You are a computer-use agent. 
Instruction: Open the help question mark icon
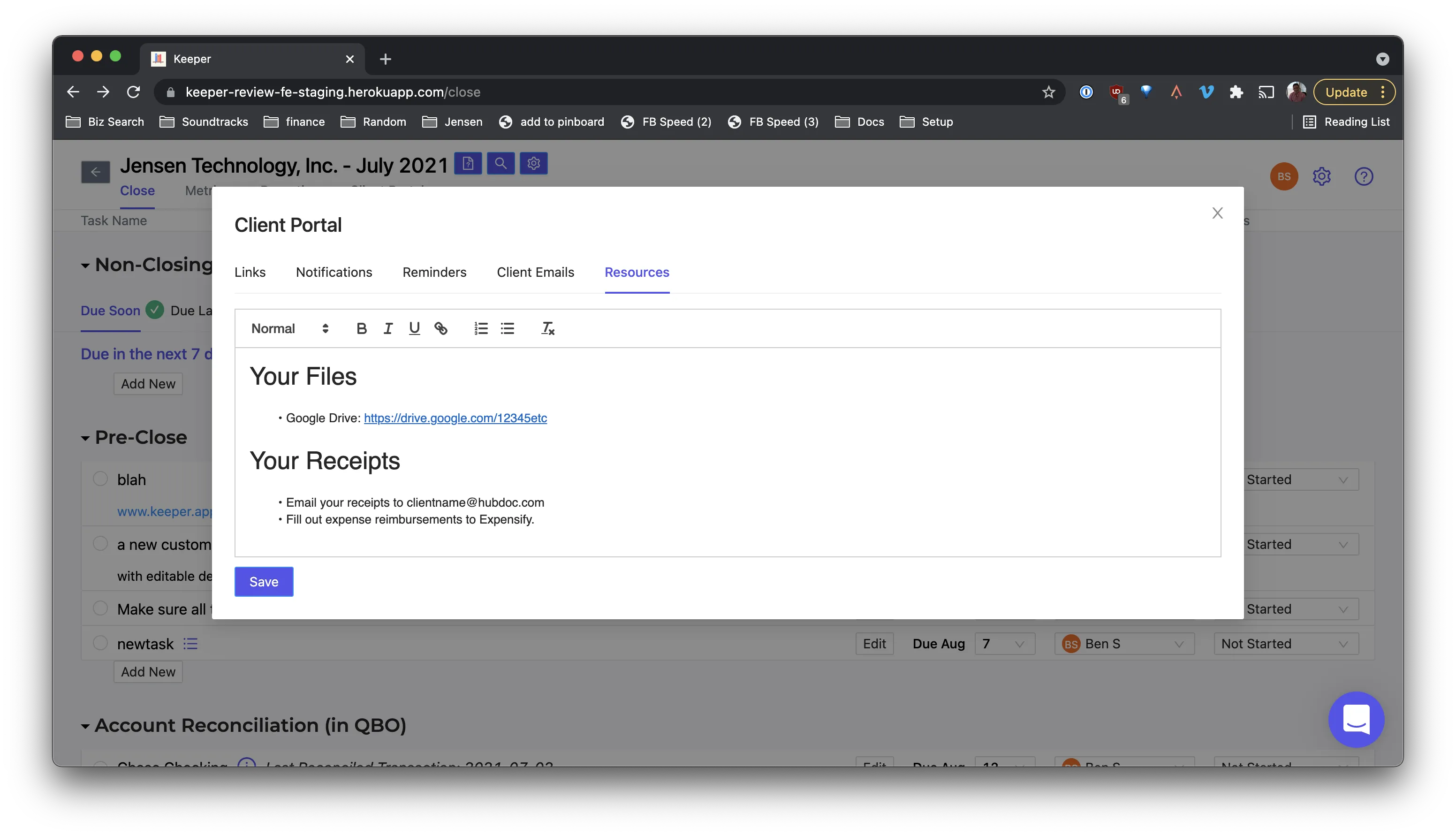coord(1364,176)
